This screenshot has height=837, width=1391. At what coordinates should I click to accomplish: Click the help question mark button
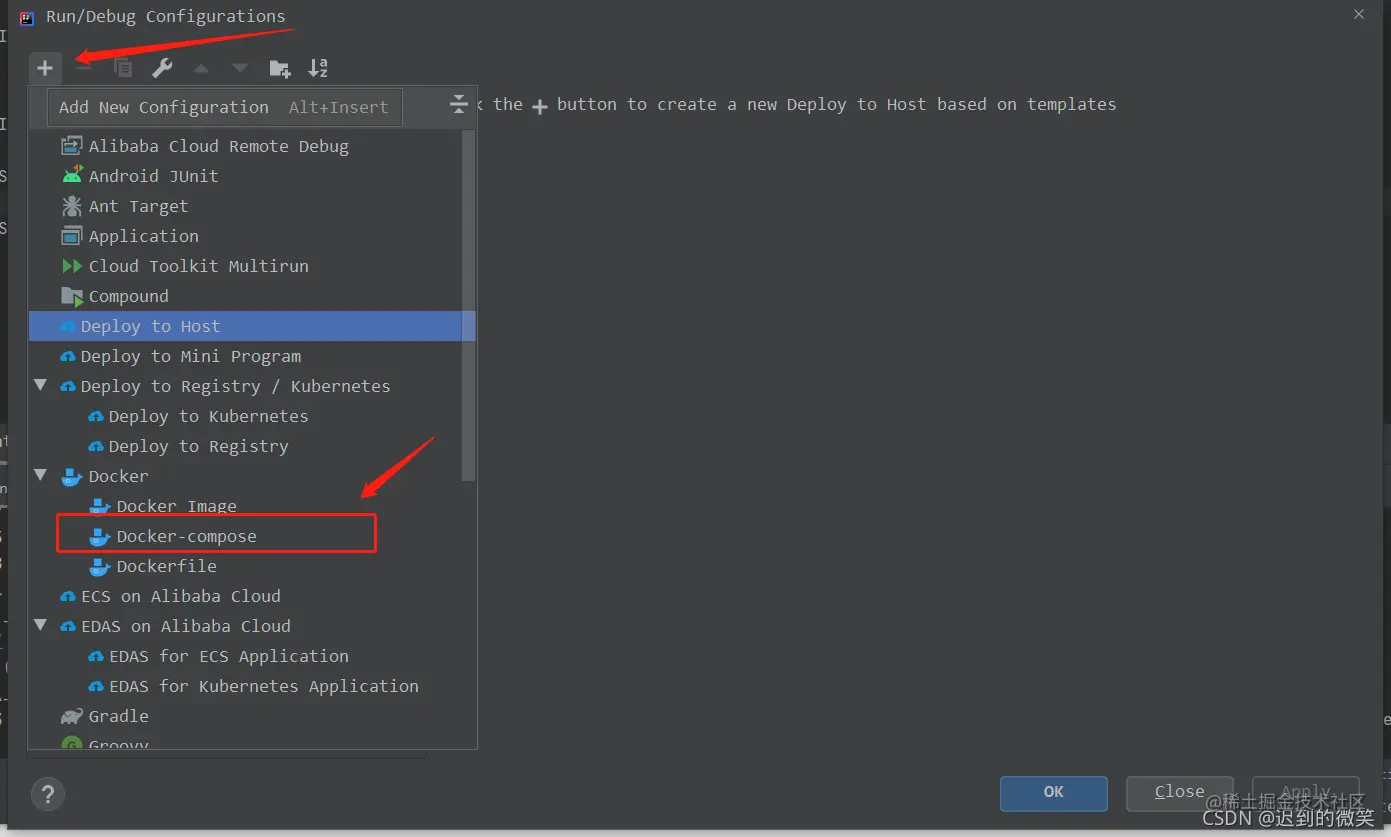point(48,794)
